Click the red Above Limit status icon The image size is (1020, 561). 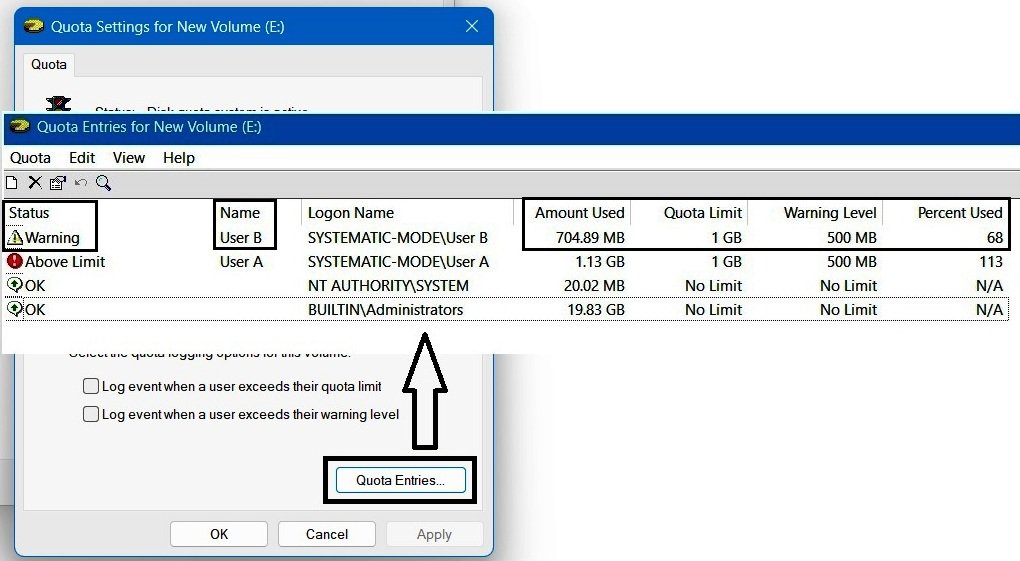[x=14, y=262]
